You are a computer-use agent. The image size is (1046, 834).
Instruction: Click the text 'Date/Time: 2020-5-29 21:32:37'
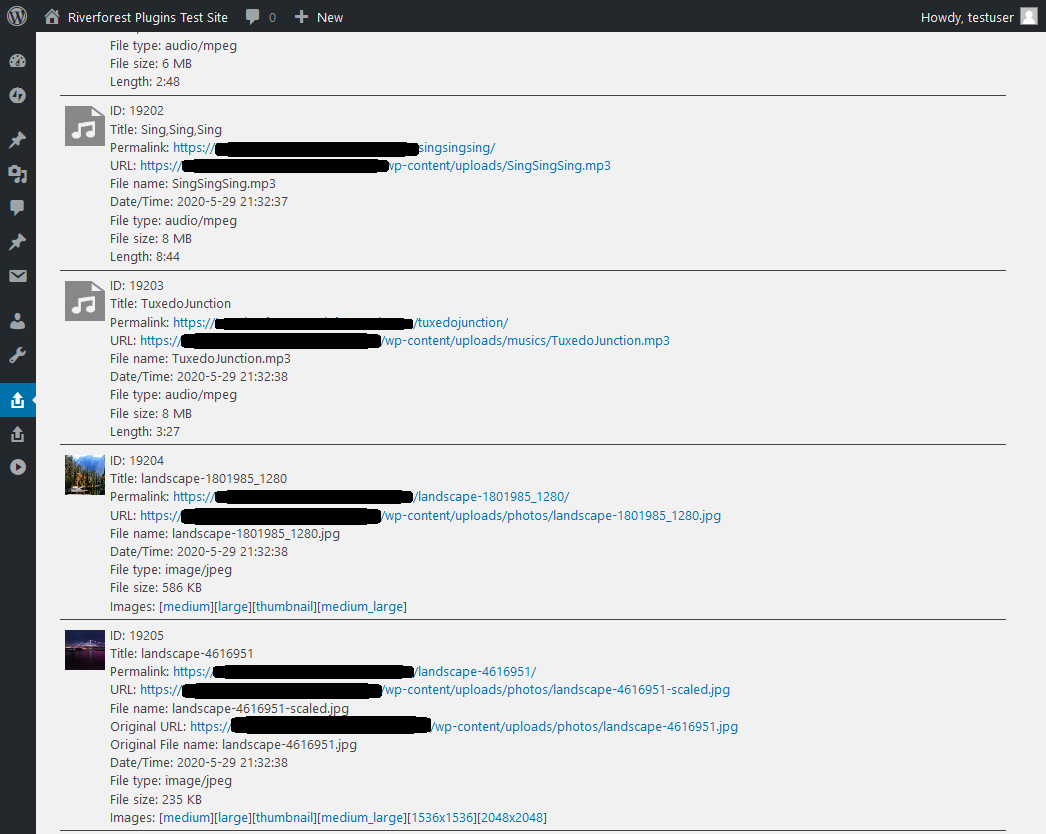pyautogui.click(x=199, y=201)
